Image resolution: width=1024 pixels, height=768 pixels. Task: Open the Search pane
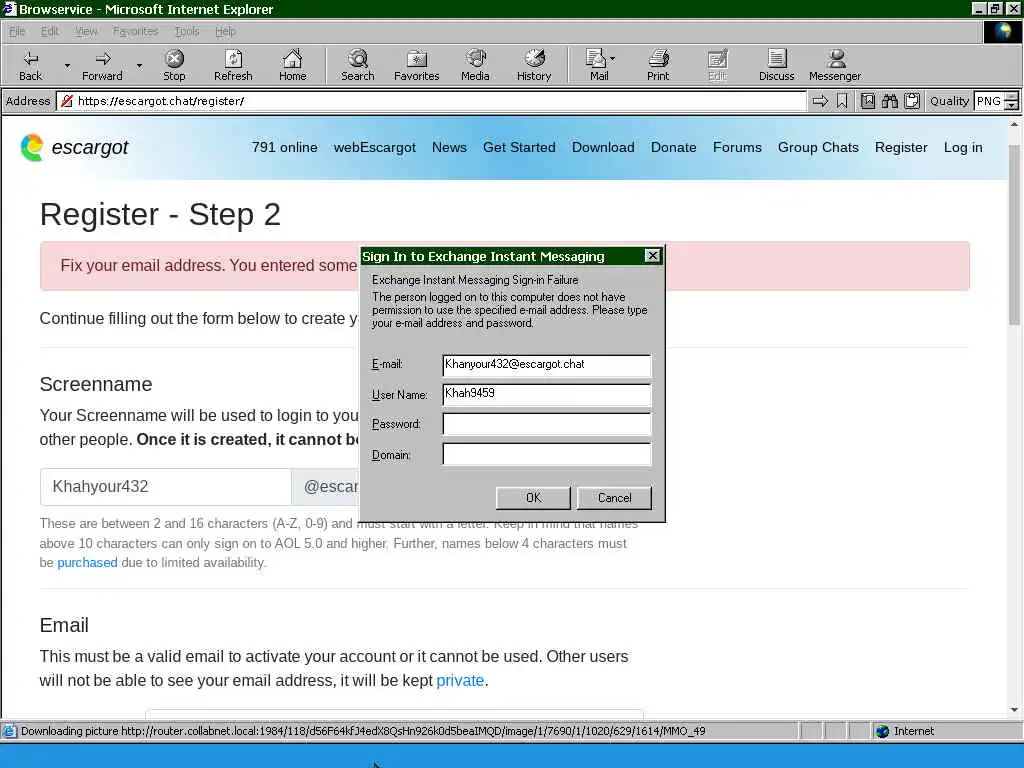point(357,65)
